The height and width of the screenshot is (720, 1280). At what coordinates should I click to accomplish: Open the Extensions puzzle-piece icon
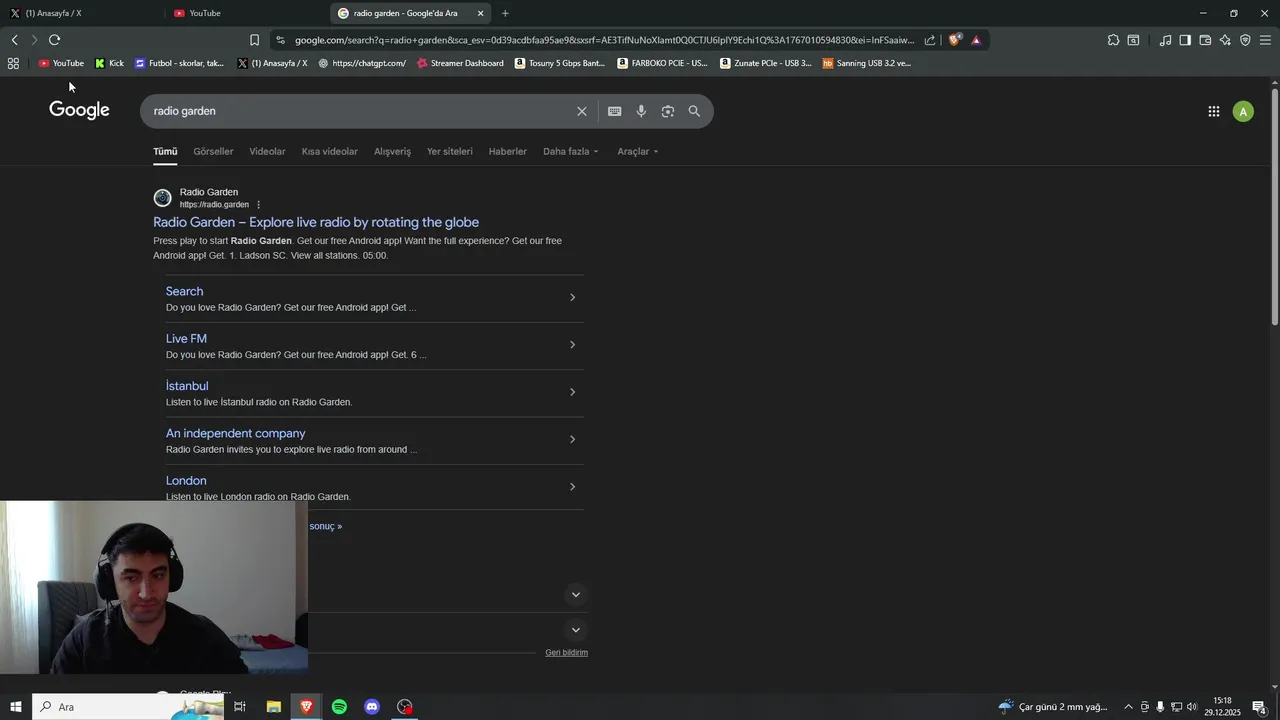point(1113,40)
